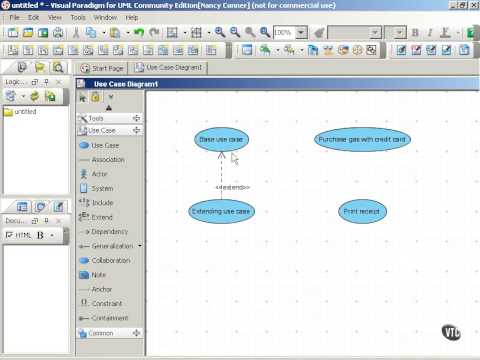Open the Tools menu
Viewport: 480px width, 360px height.
point(78,17)
